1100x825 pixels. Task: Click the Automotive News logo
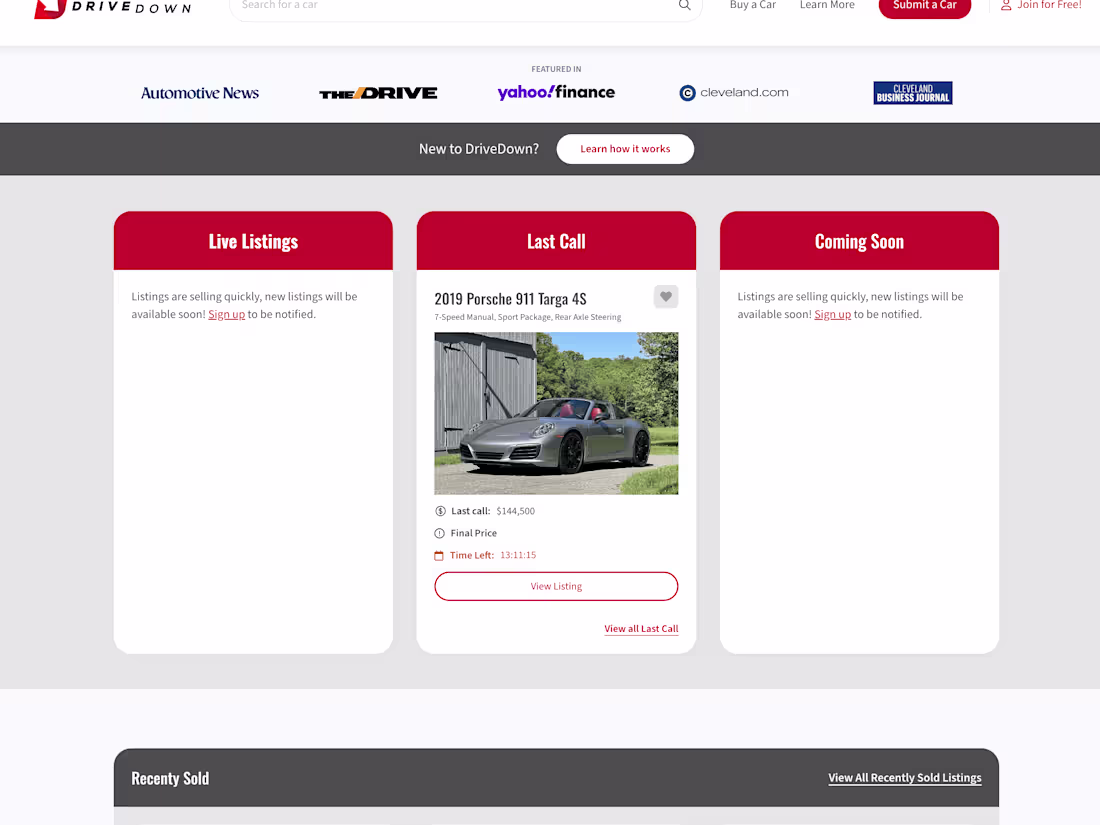(x=200, y=93)
